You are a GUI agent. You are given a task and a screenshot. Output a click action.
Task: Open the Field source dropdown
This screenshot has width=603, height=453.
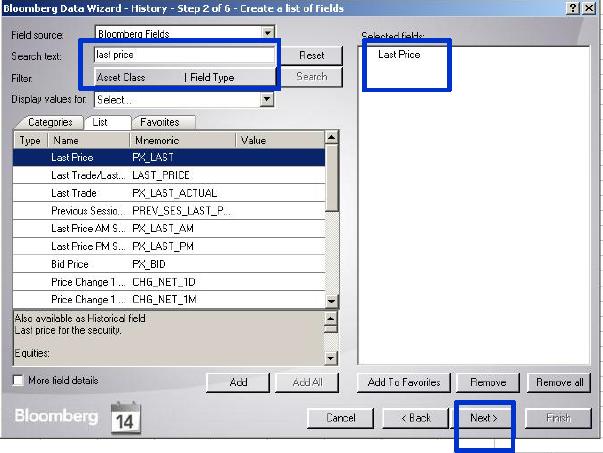[x=267, y=33]
